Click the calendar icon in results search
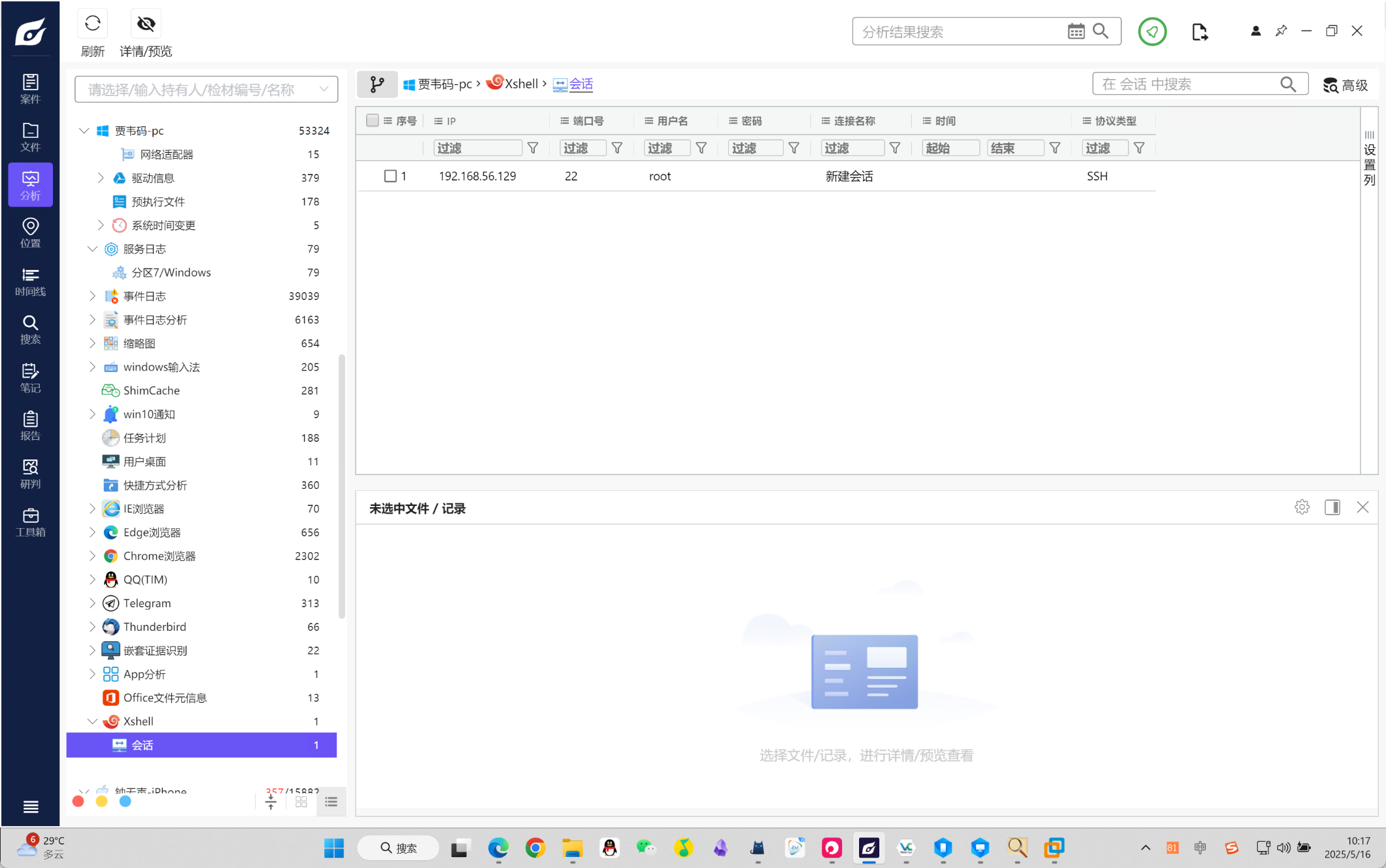Screen dimensions: 1386x868 coord(1075,31)
